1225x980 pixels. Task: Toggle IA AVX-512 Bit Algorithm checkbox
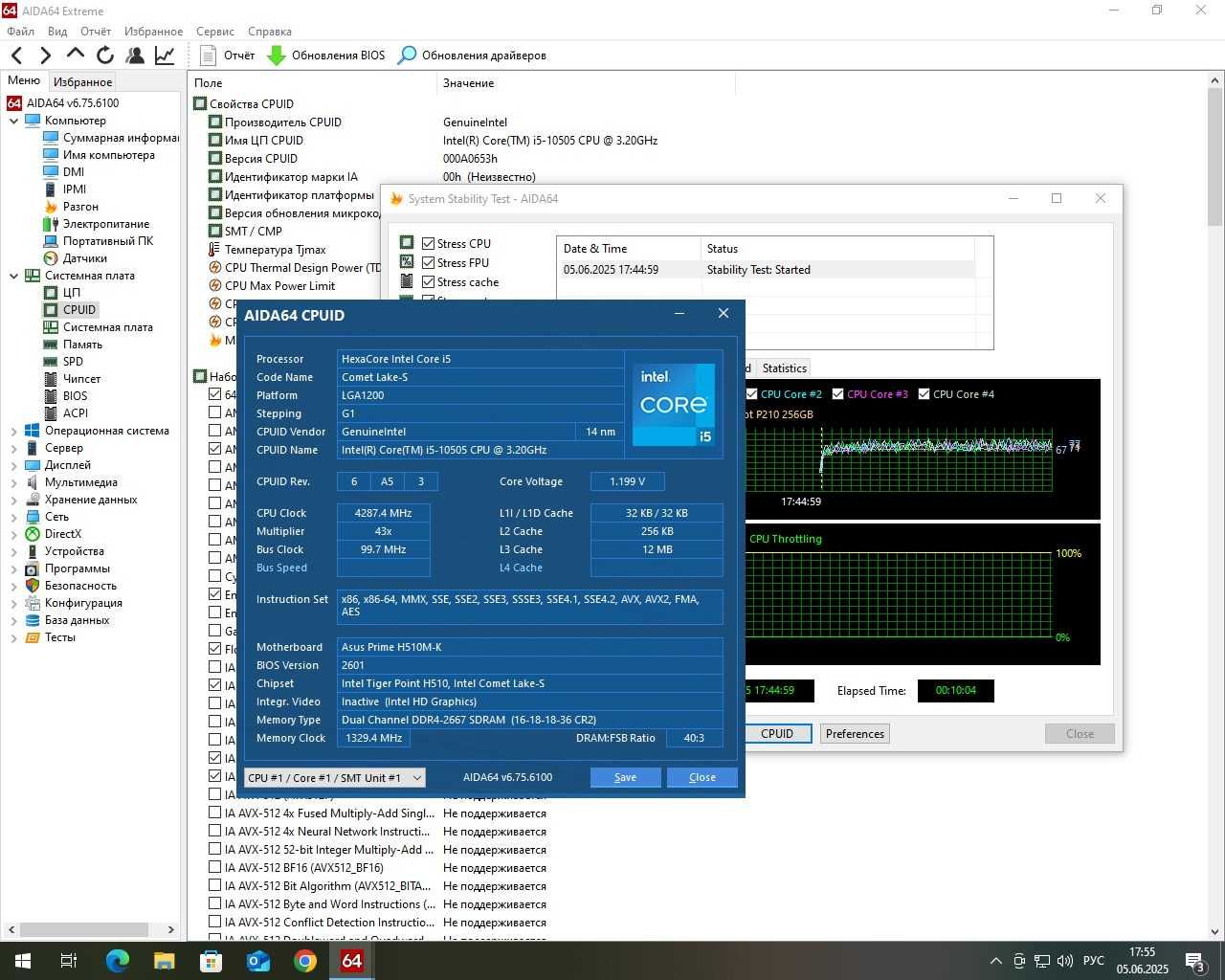pyautogui.click(x=214, y=886)
